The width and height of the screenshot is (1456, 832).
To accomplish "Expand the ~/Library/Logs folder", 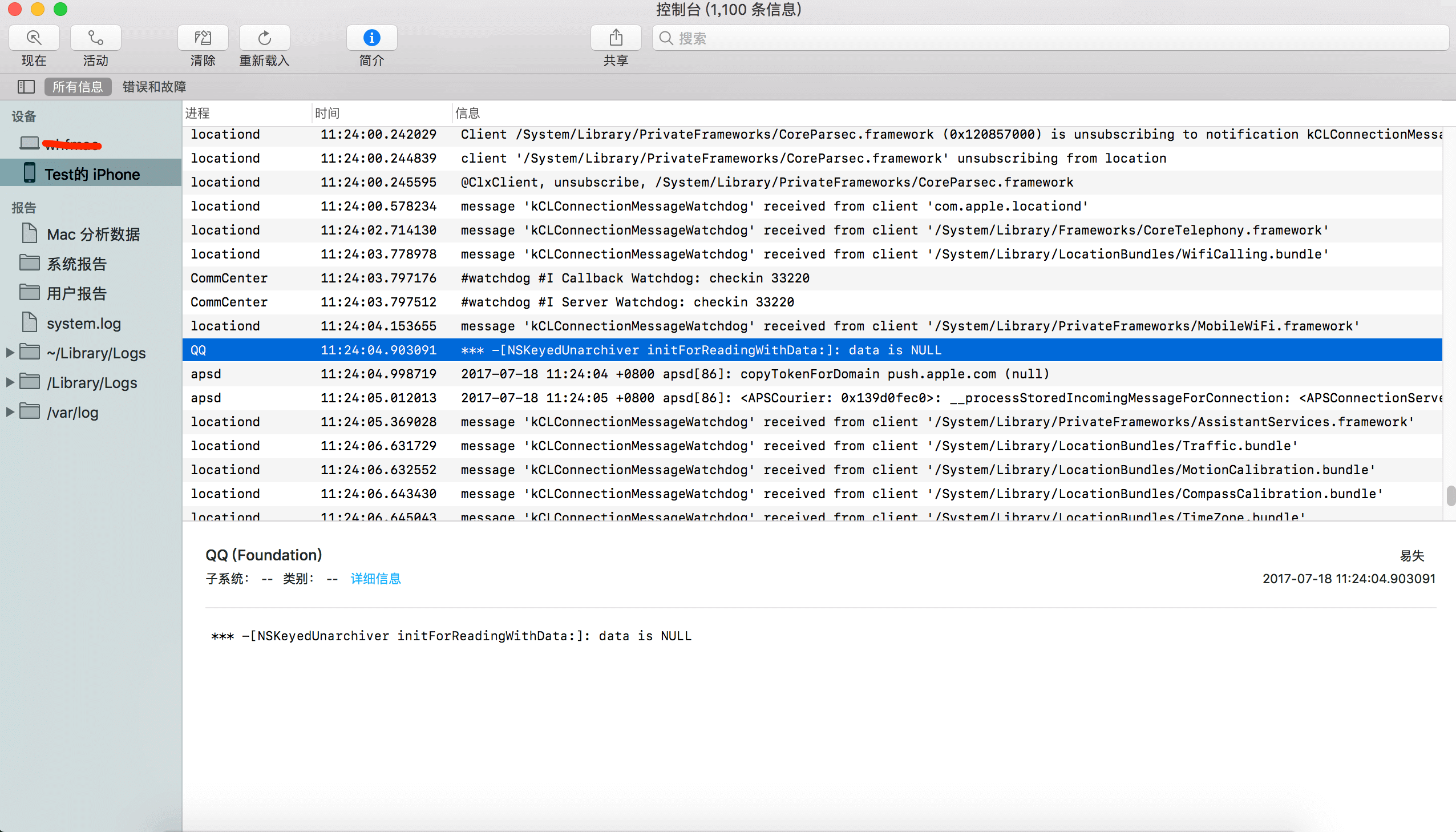I will [x=10, y=353].
